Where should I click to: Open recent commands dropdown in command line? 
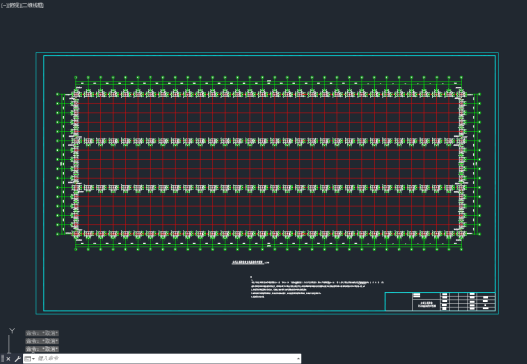click(30, 359)
